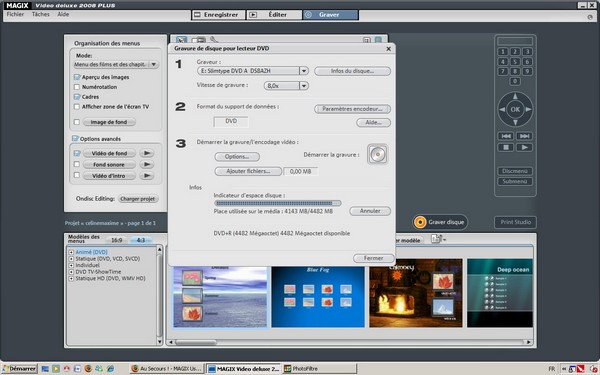Open the Print Studio button

pos(515,222)
